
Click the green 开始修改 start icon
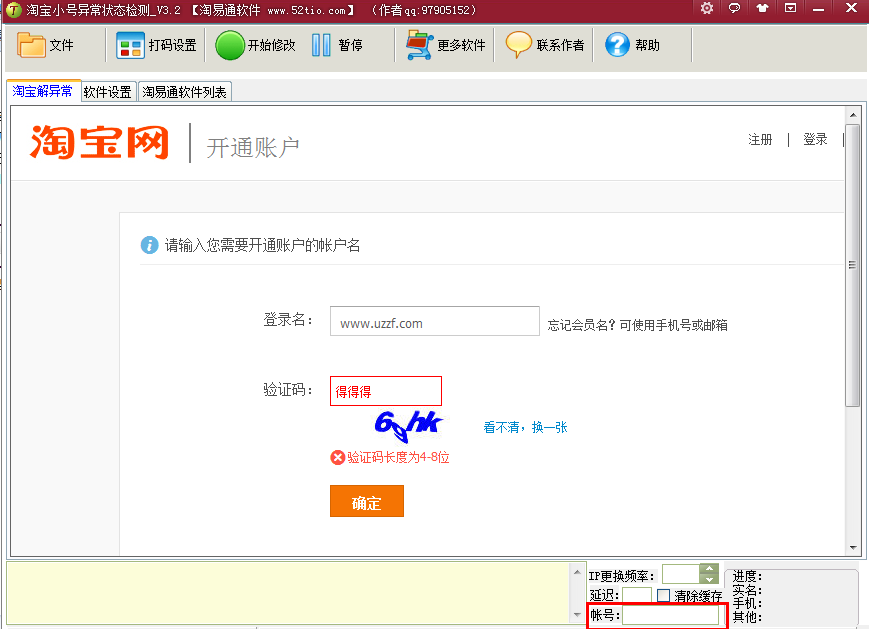tap(229, 45)
